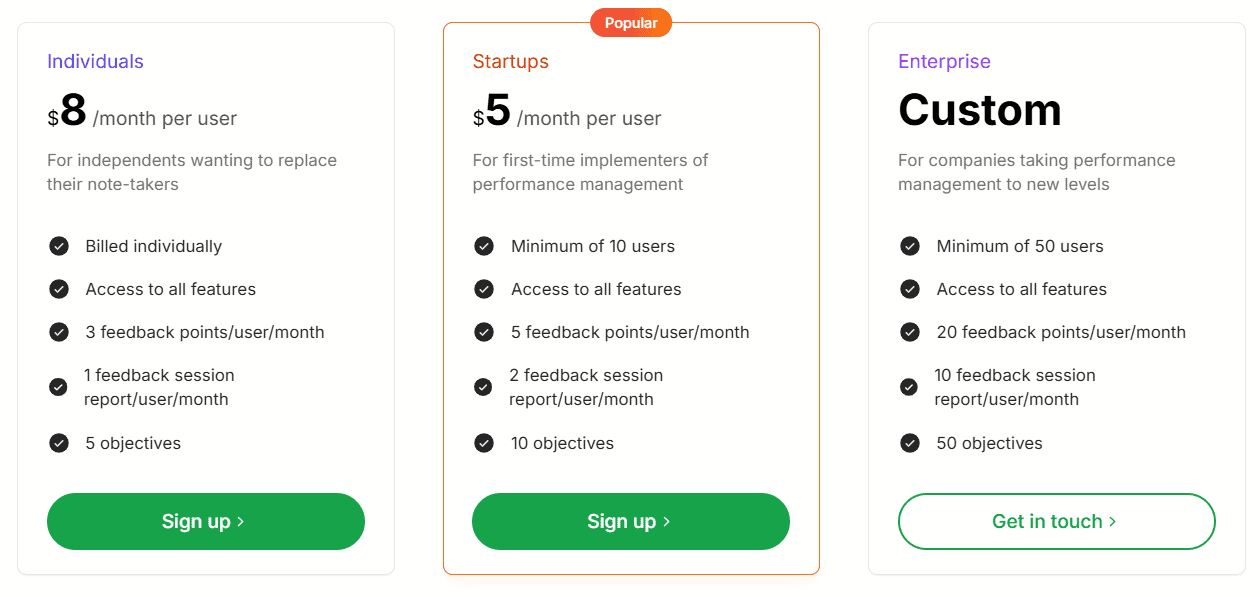Click the orange Popular badge
This screenshot has width=1260, height=597.
click(631, 22)
